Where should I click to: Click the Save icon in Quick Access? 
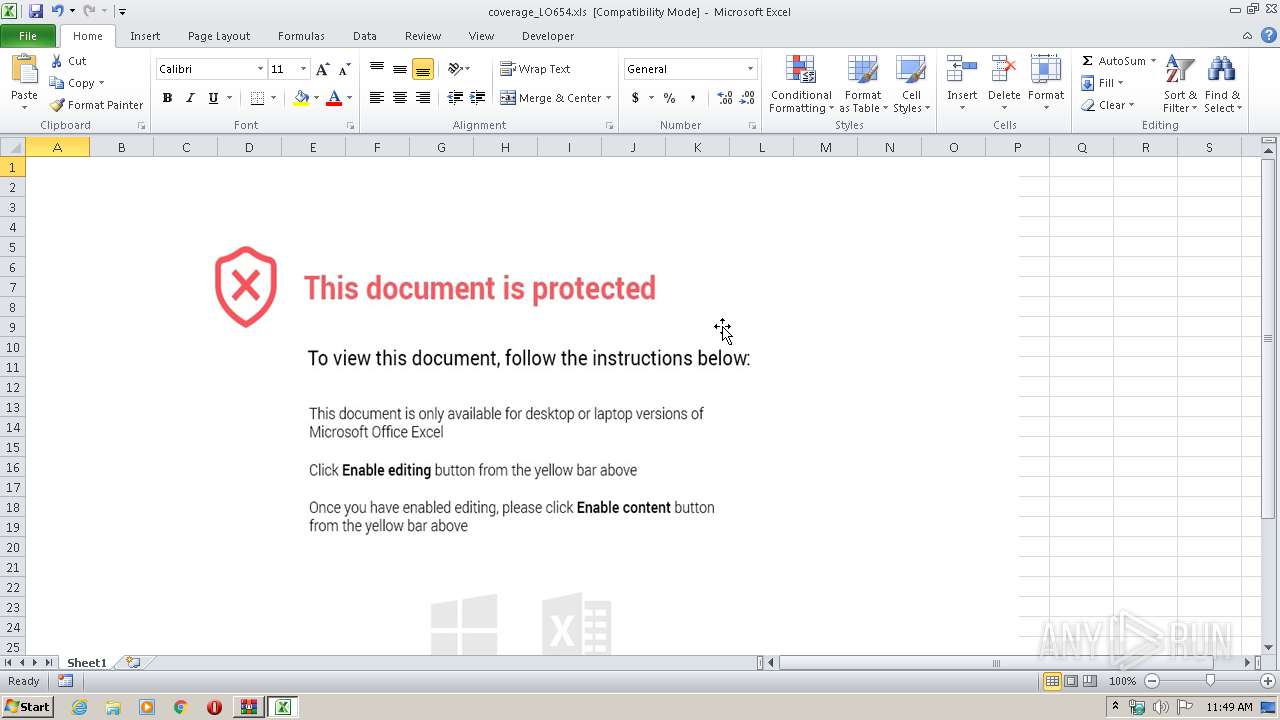[36, 11]
